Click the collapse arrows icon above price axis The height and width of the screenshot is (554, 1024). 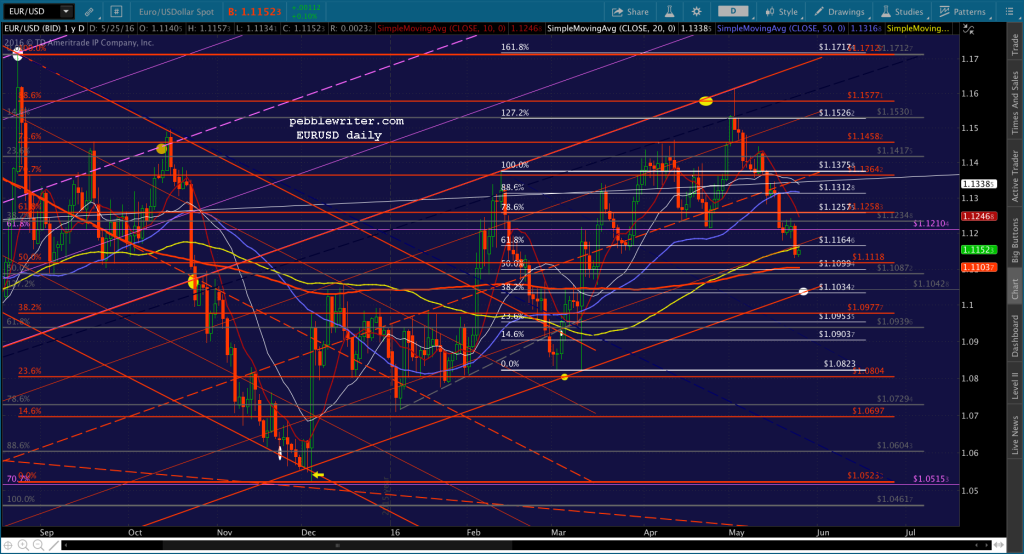(968, 29)
